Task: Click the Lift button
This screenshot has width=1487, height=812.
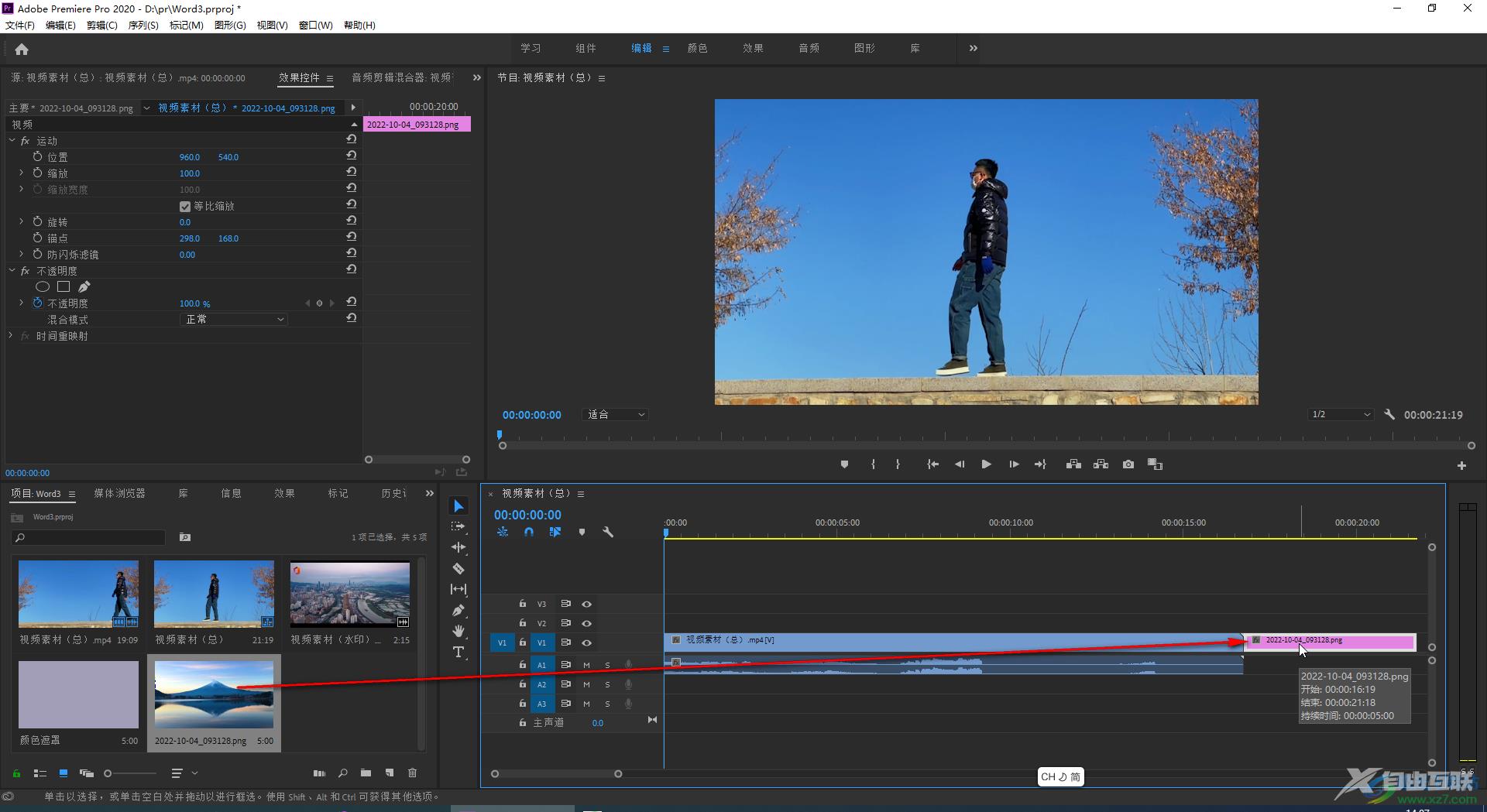Action: [x=1073, y=464]
